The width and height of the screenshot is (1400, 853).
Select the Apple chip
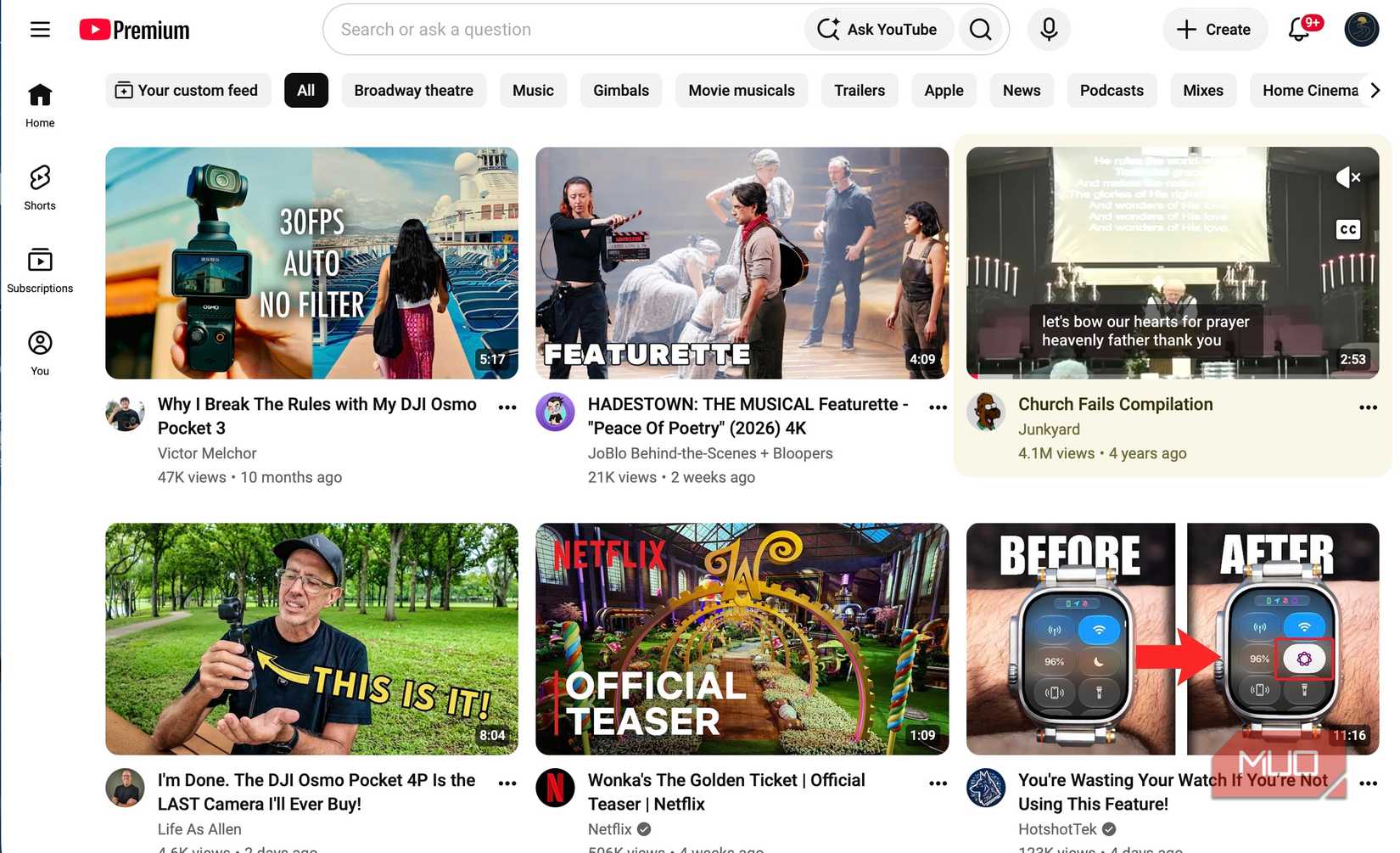(944, 90)
